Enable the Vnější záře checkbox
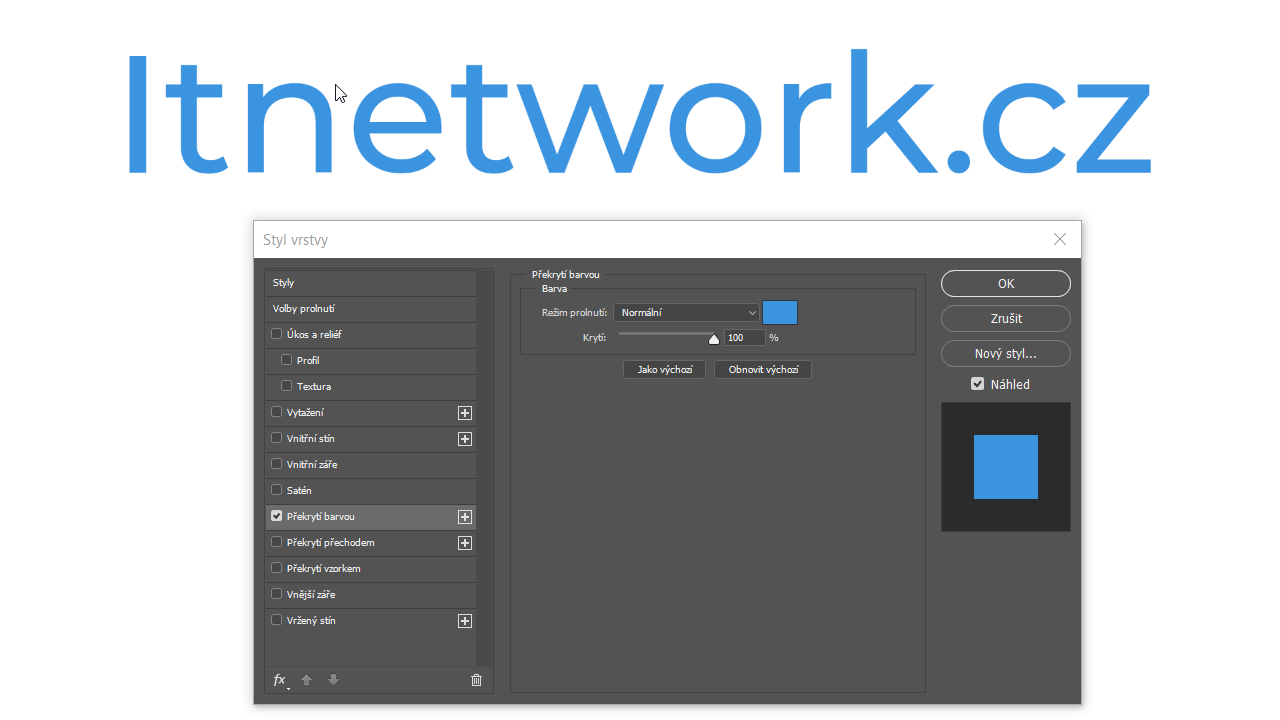 (x=277, y=594)
